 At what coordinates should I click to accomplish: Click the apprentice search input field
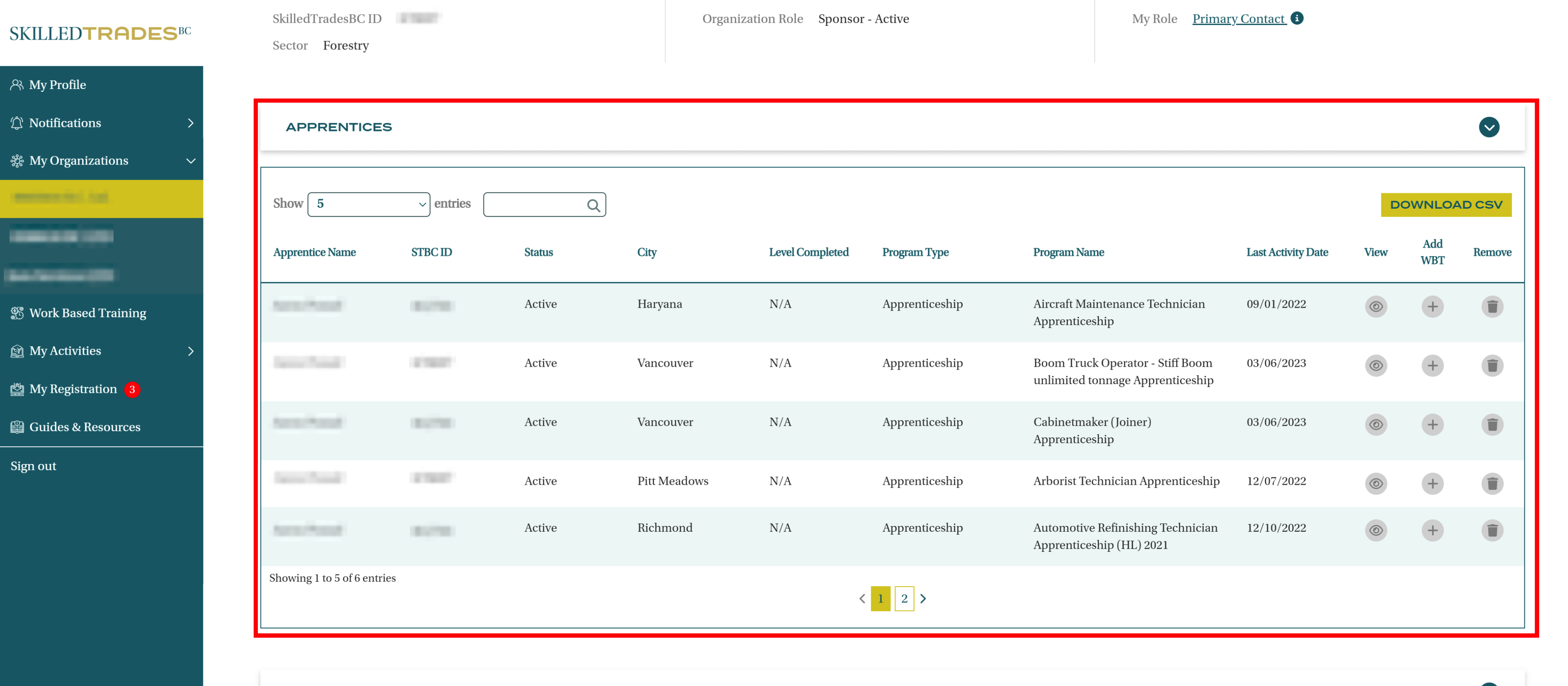pyautogui.click(x=534, y=205)
